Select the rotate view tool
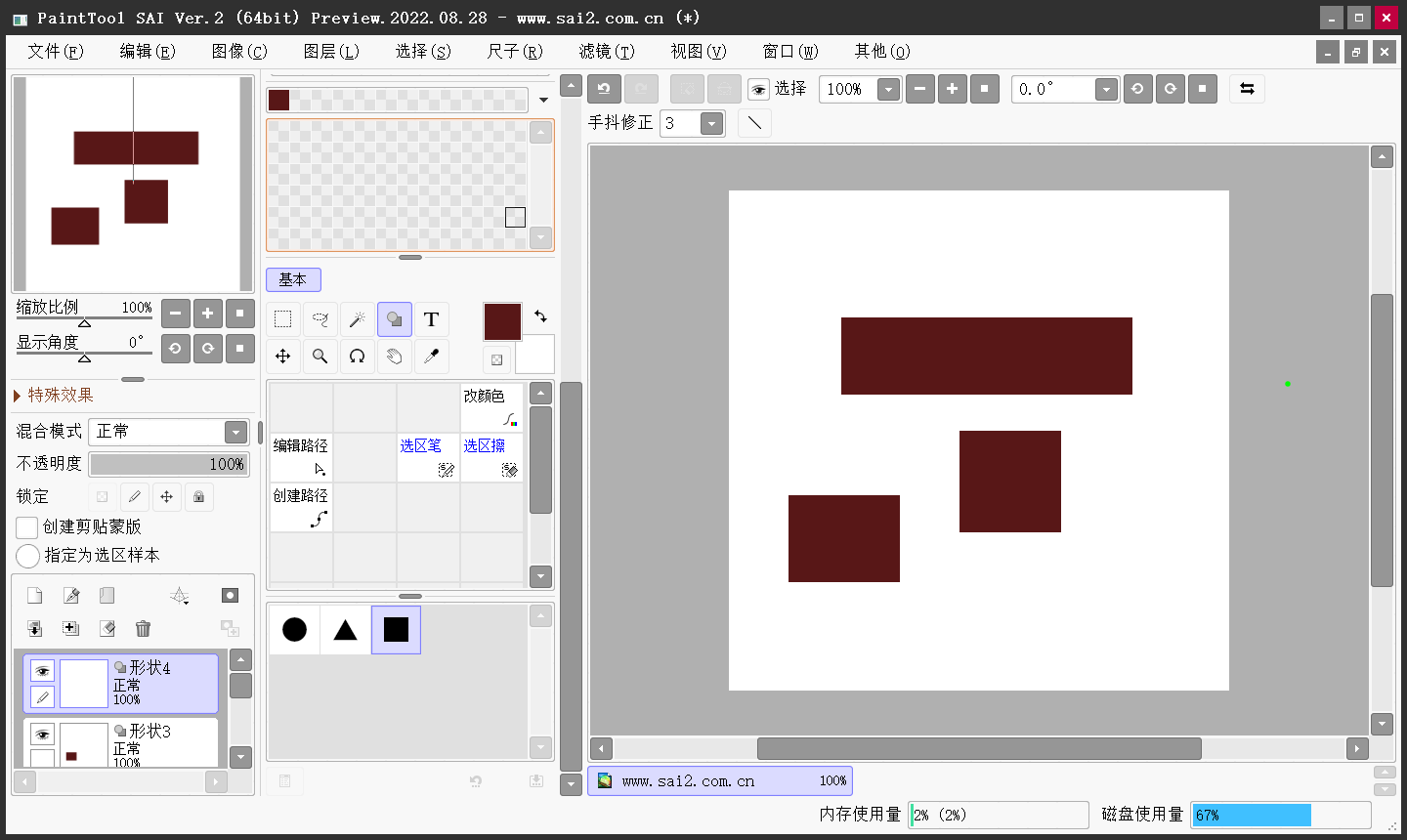The image size is (1407, 840). 357,357
